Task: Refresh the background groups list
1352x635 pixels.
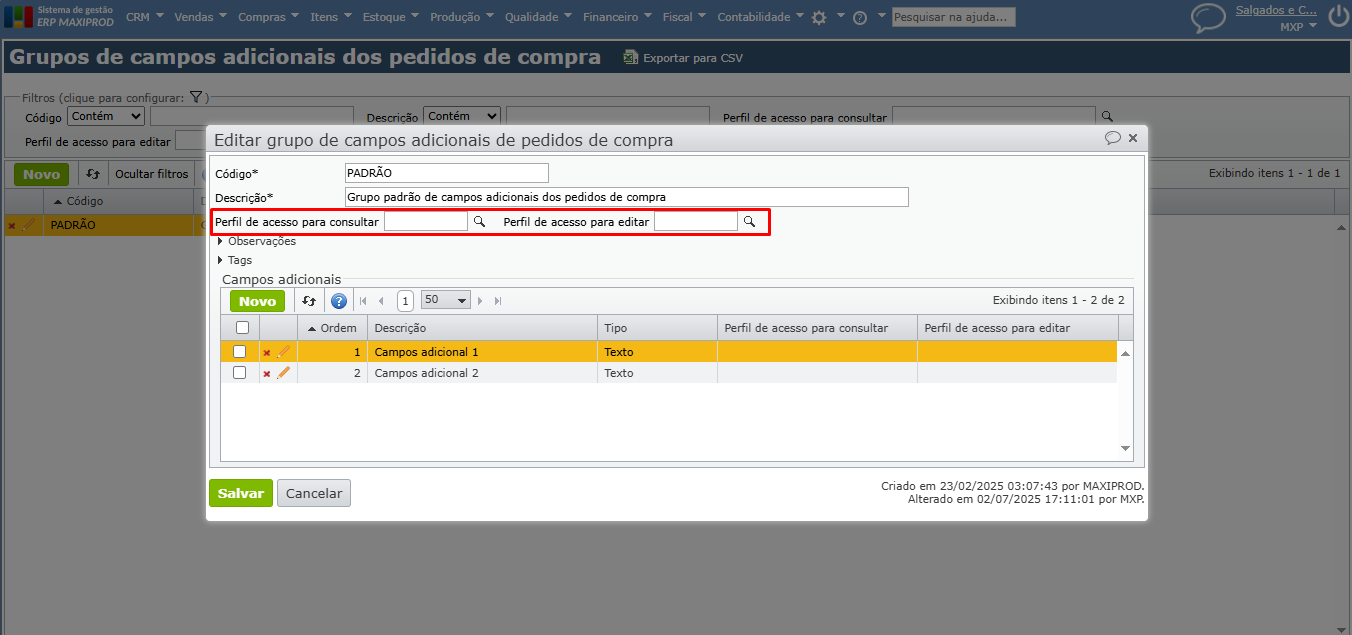Action: pos(93,174)
